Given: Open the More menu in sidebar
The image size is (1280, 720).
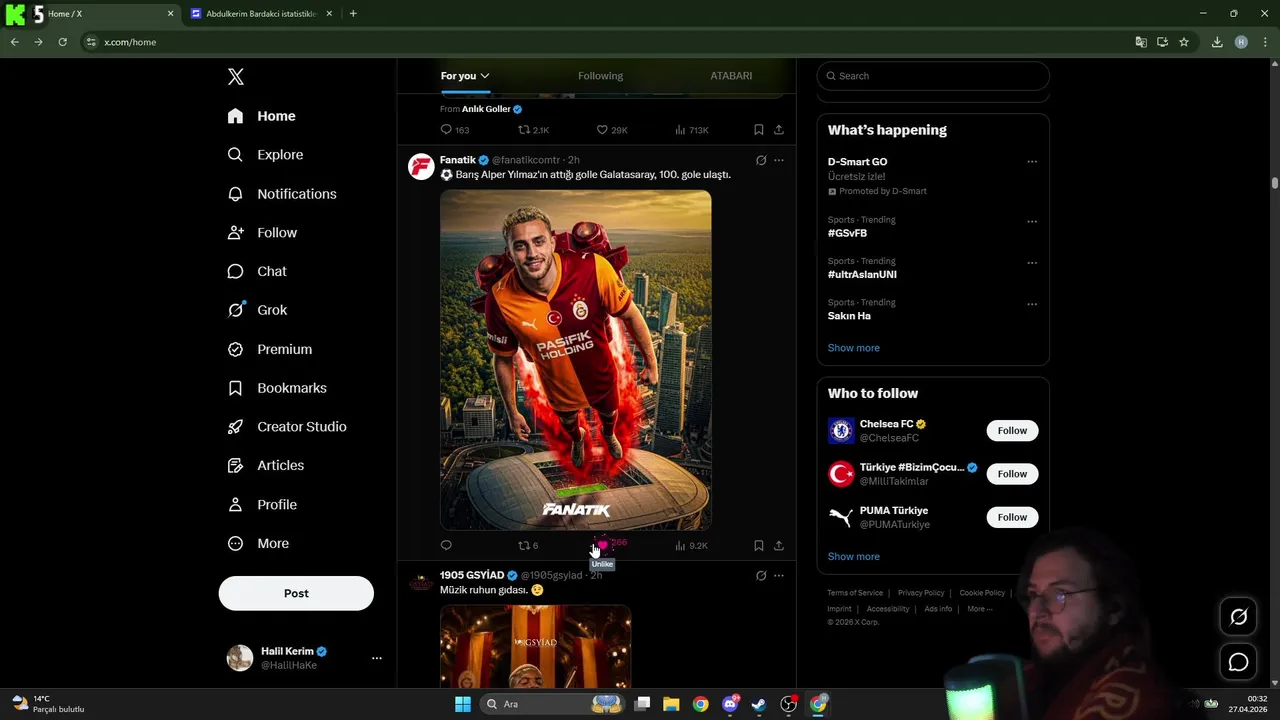Looking at the screenshot, I should pyautogui.click(x=258, y=544).
